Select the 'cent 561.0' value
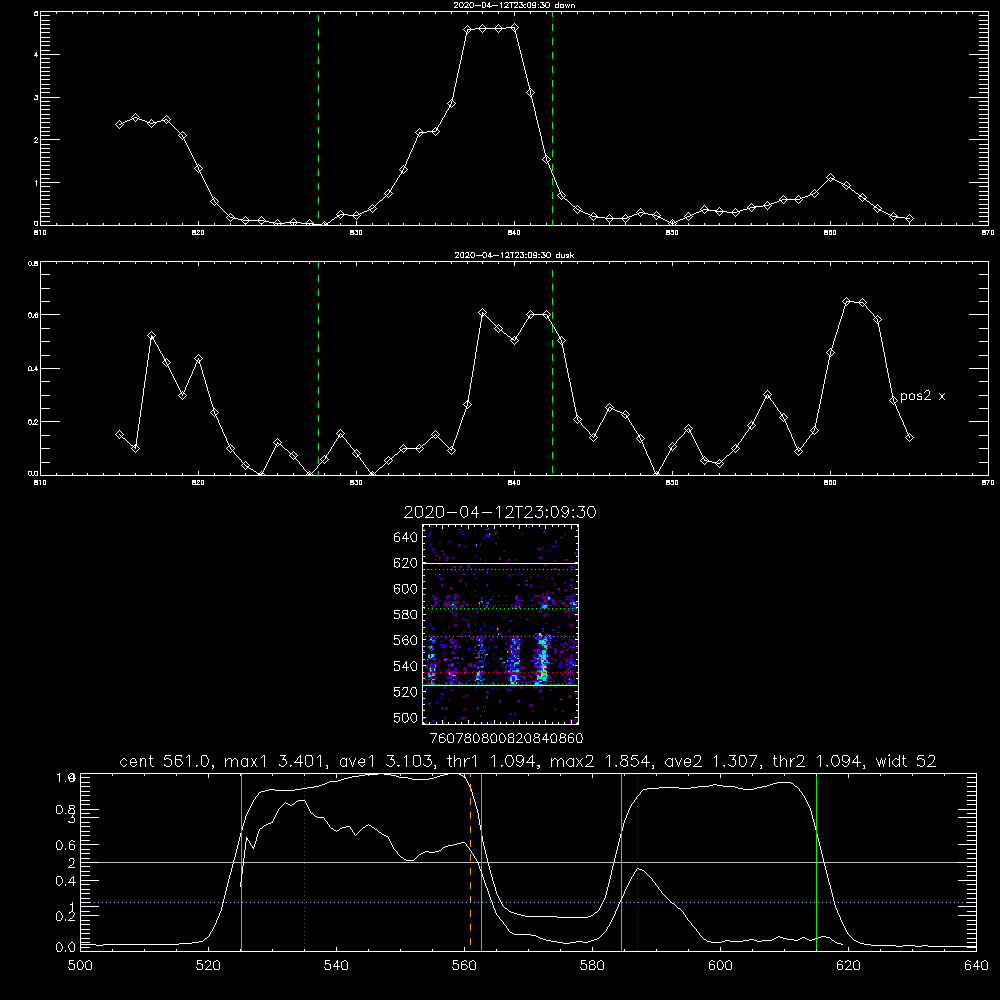Viewport: 1000px width, 1000px height. (164, 761)
